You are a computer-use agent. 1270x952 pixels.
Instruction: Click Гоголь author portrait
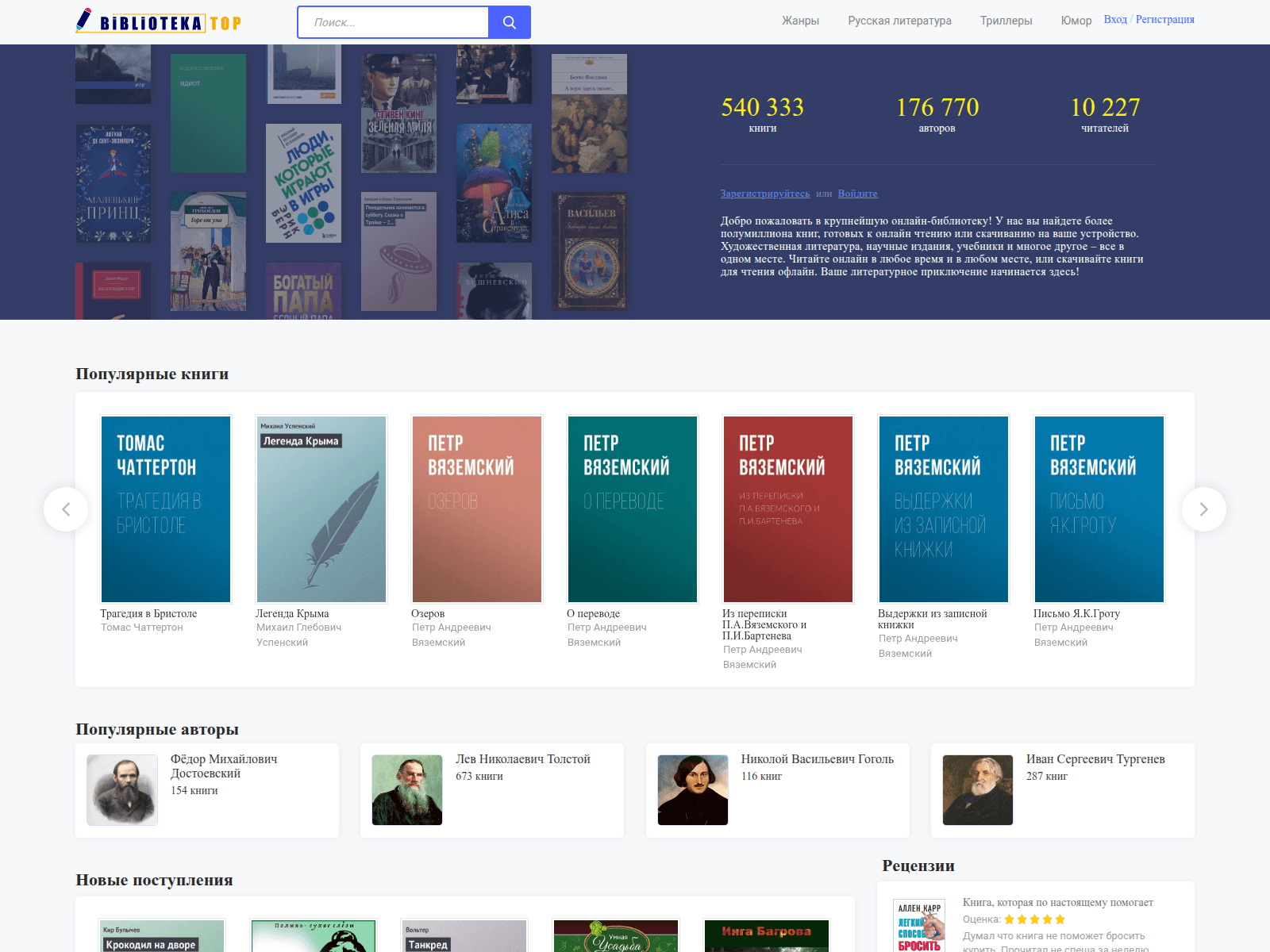click(x=693, y=790)
